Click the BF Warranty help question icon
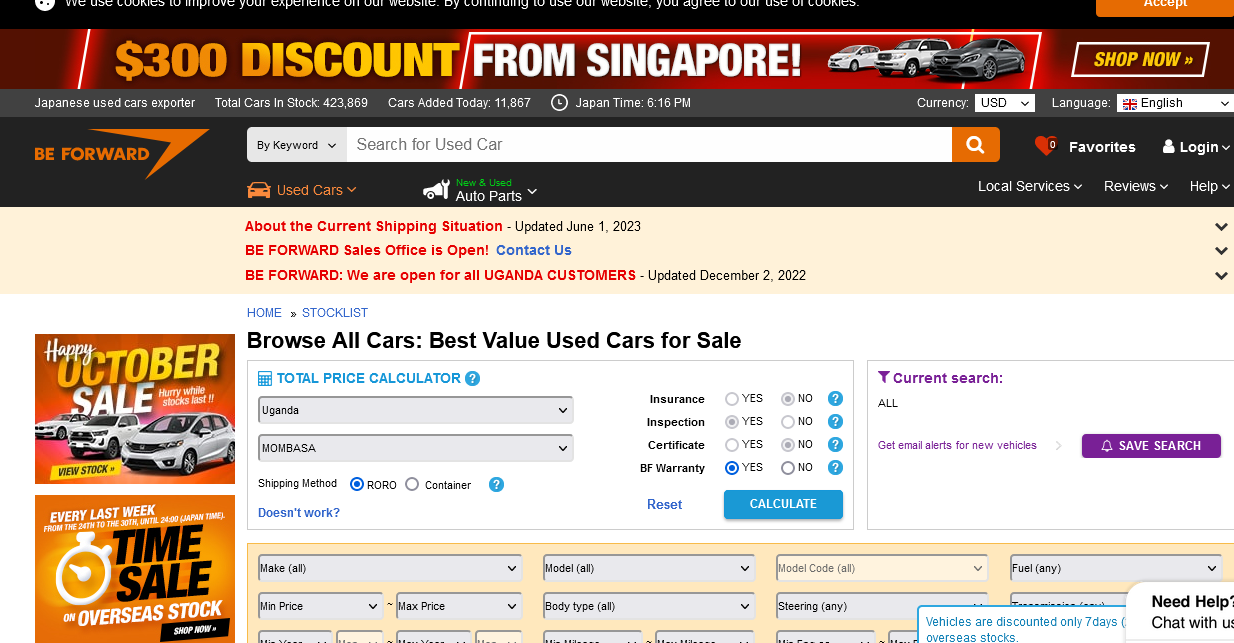The width and height of the screenshot is (1234, 643). [x=836, y=468]
